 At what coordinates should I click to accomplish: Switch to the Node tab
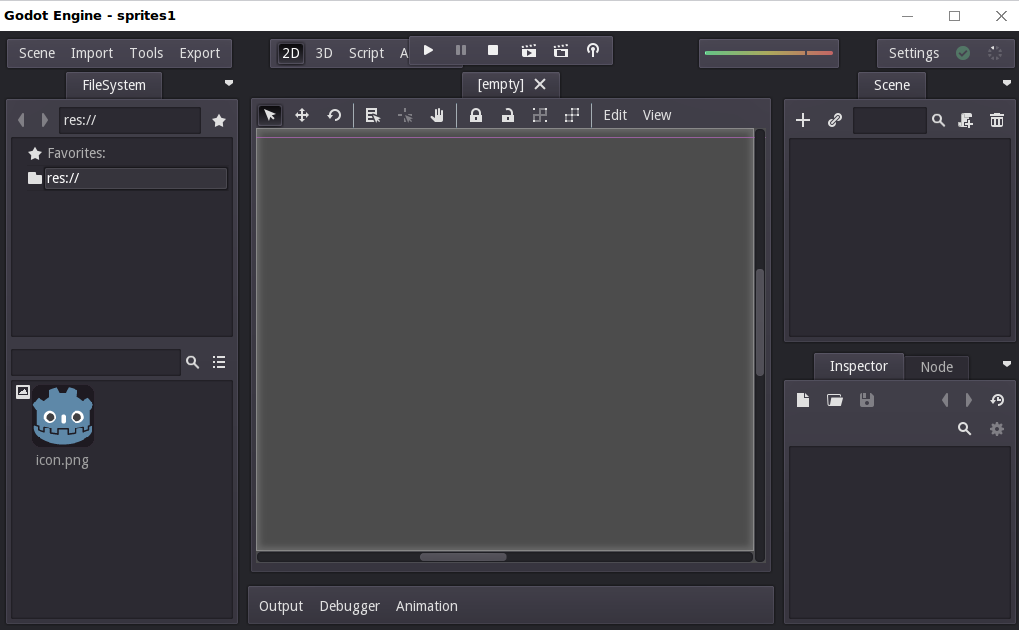(x=937, y=366)
